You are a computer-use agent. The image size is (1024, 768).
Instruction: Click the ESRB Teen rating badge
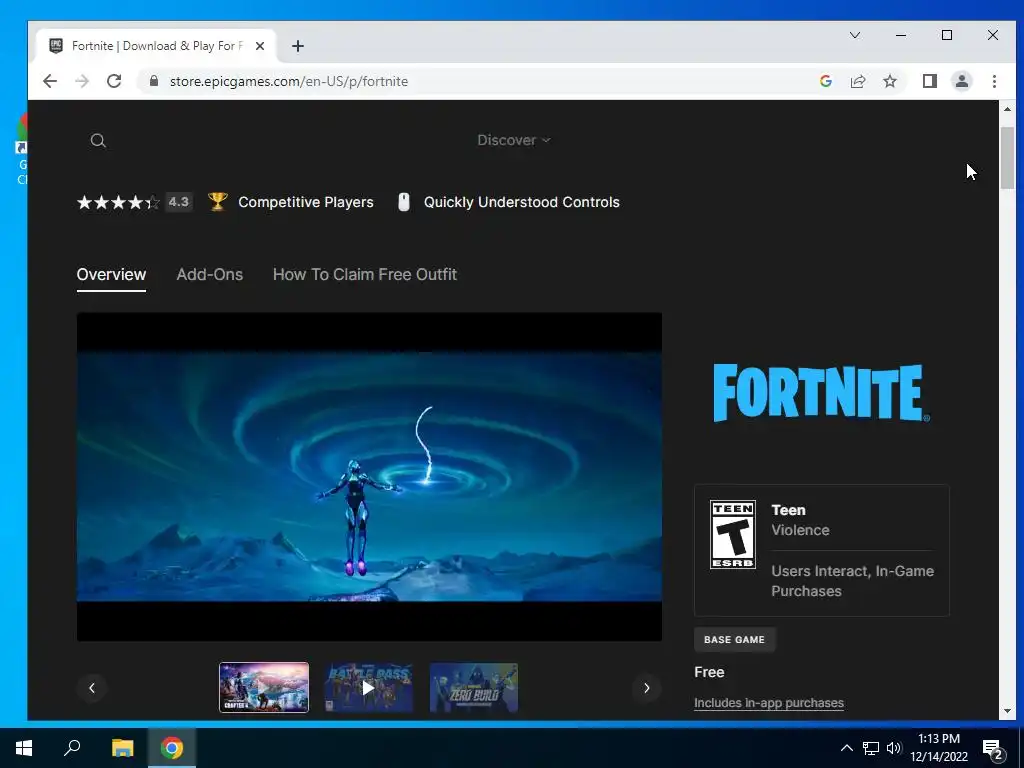[733, 534]
